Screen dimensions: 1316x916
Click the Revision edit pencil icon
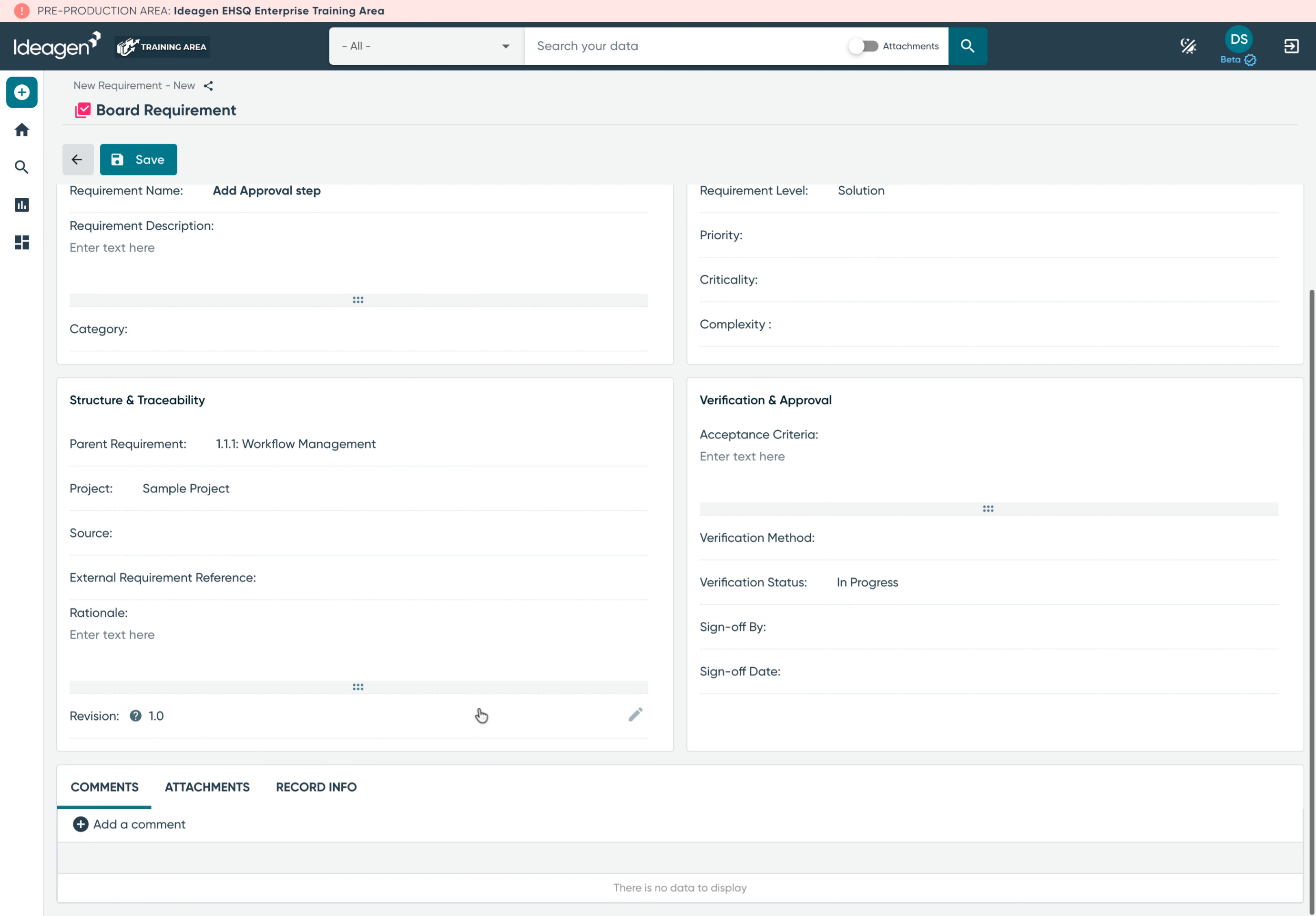pyautogui.click(x=636, y=715)
